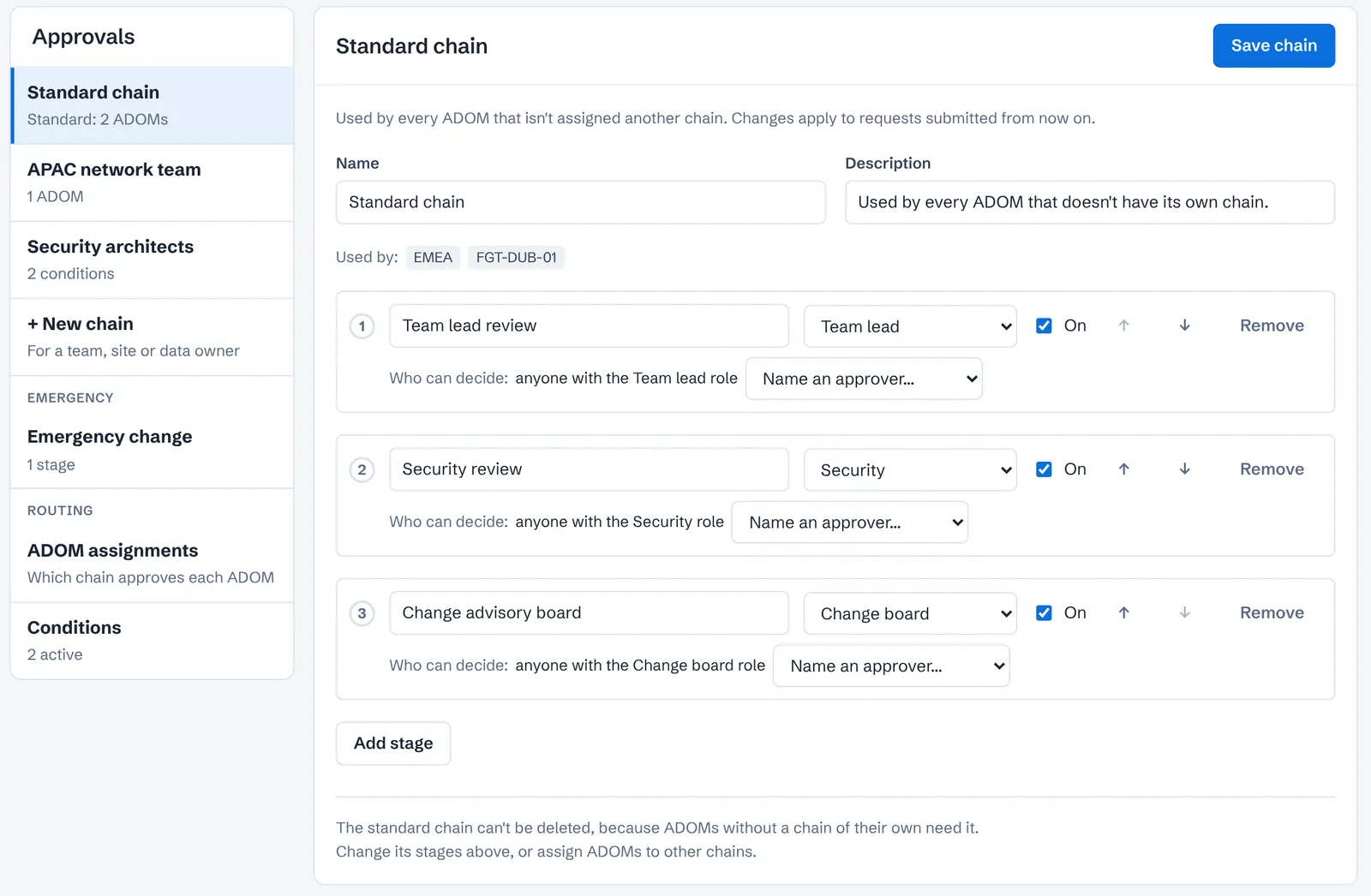Move Change advisory board stage down
1371x896 pixels.
[x=1184, y=613]
